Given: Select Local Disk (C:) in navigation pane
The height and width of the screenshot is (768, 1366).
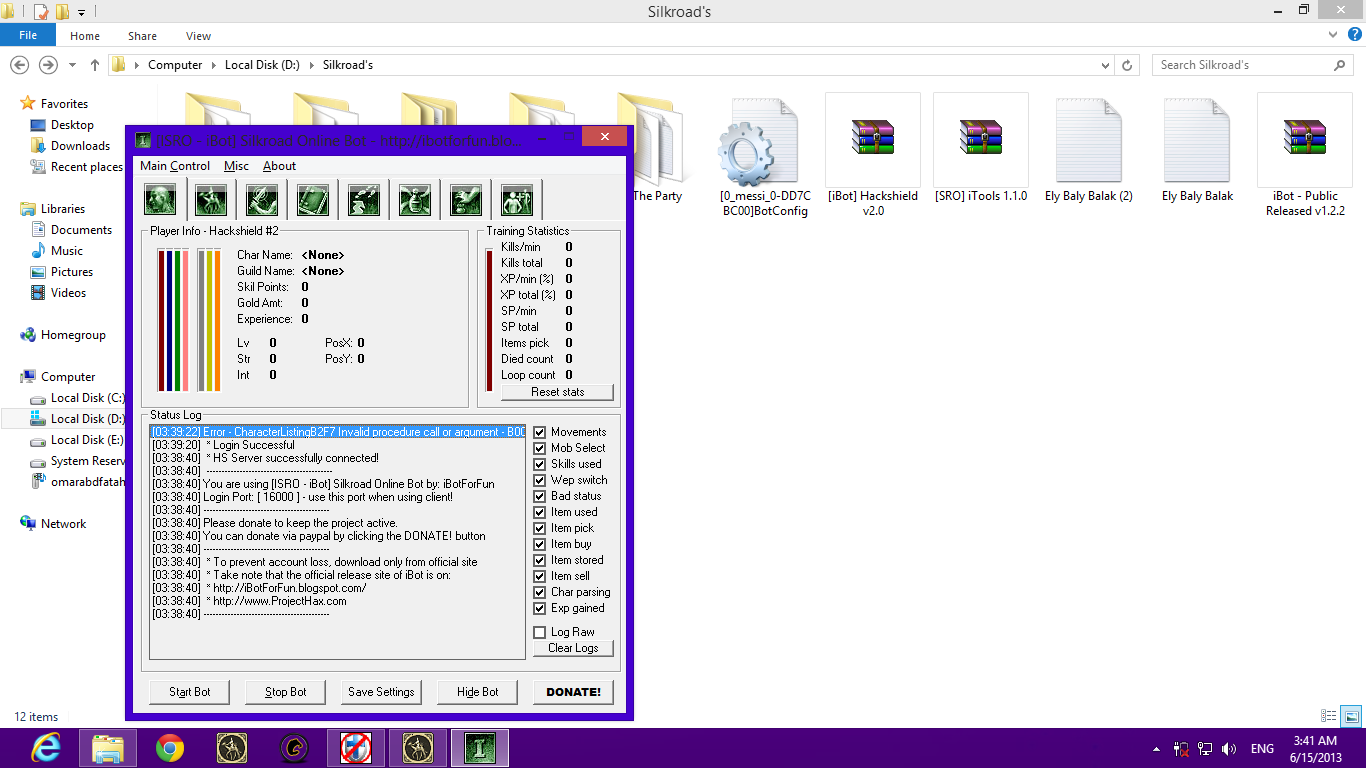Looking at the screenshot, I should pyautogui.click(x=77, y=398).
